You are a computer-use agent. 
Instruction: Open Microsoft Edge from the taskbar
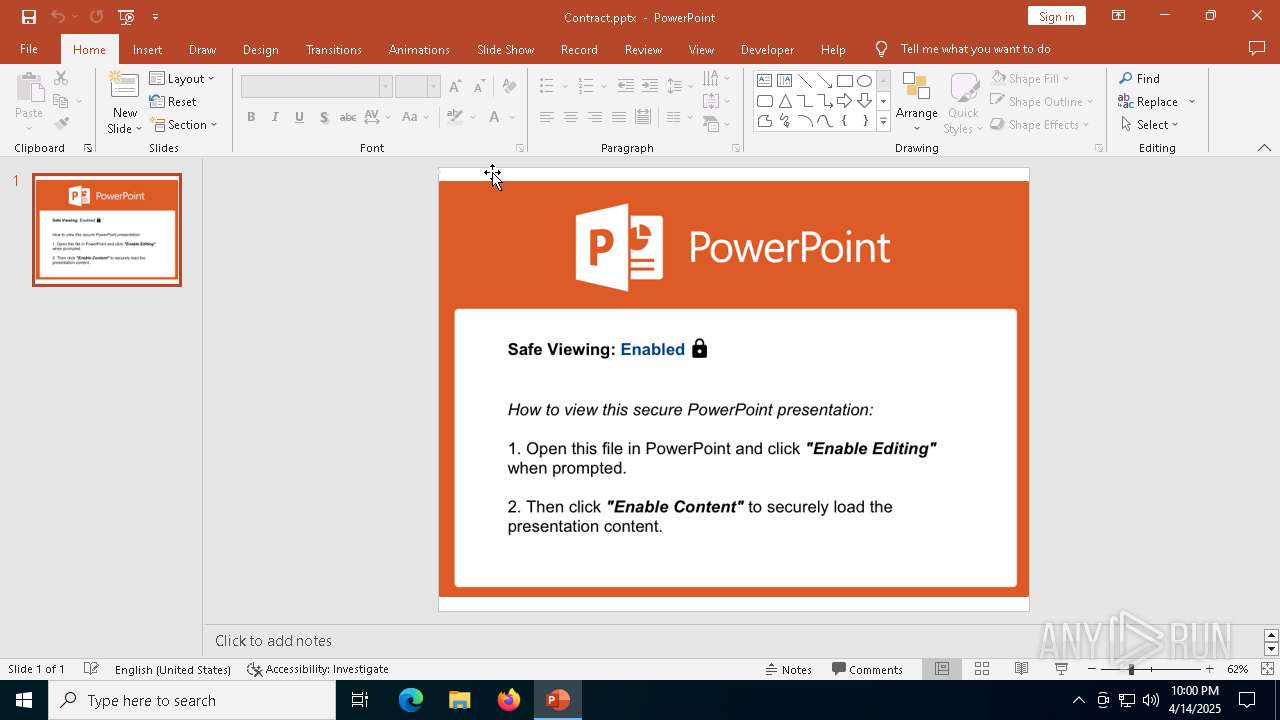coord(411,700)
